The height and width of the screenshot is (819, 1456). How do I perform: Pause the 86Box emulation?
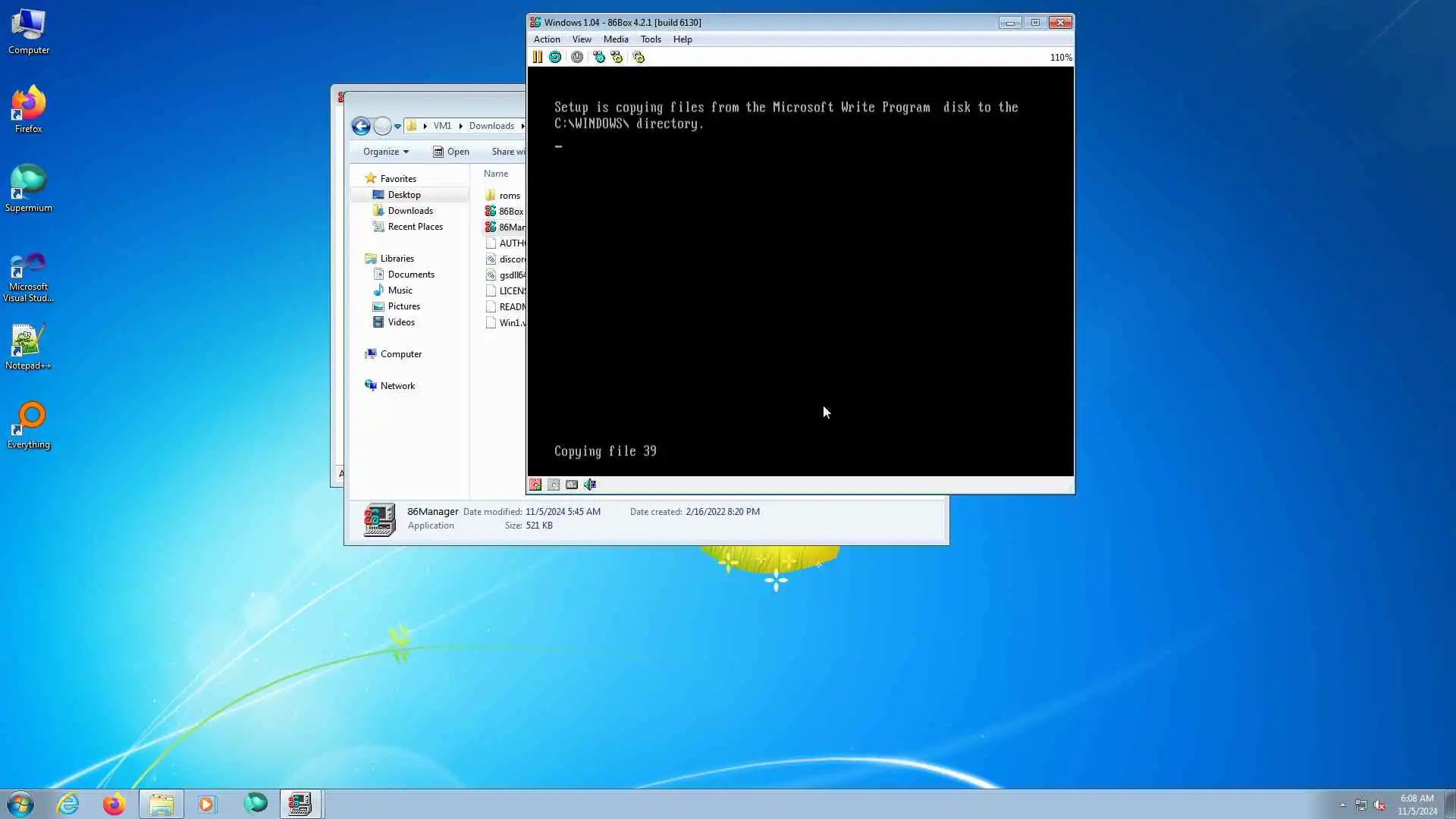point(537,57)
